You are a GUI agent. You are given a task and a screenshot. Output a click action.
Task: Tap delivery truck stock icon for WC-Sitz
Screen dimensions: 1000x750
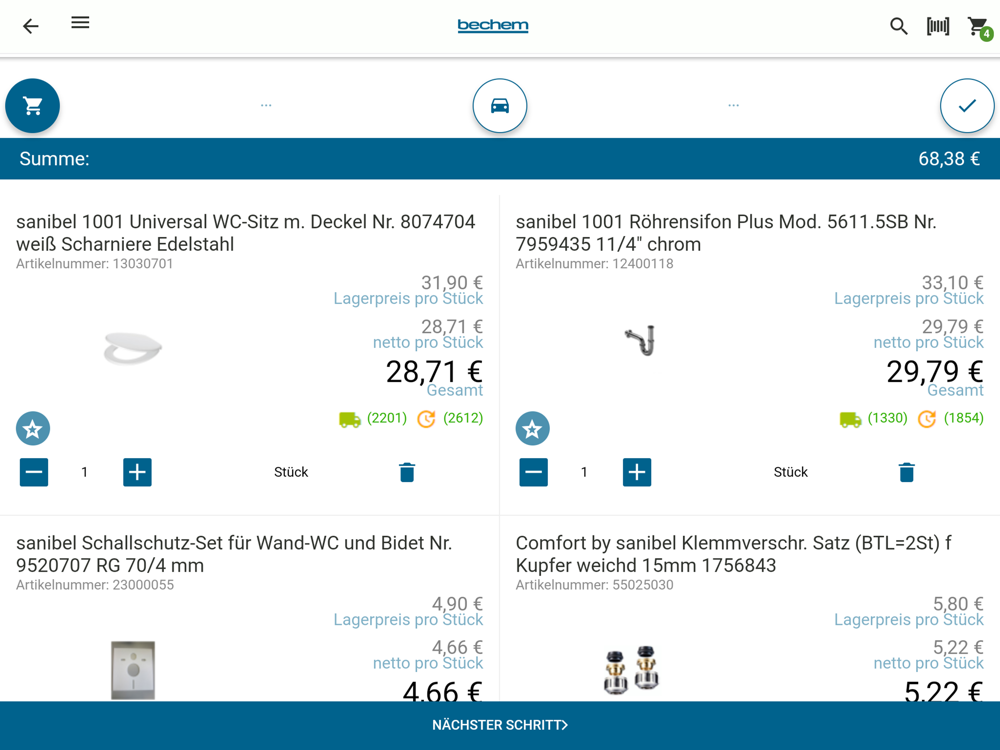[349, 419]
